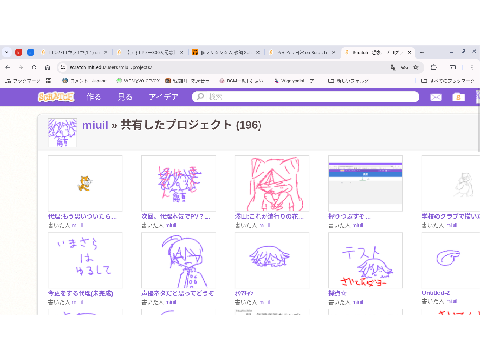
Task: Click the browser forward arrow
Action: coord(21,67)
